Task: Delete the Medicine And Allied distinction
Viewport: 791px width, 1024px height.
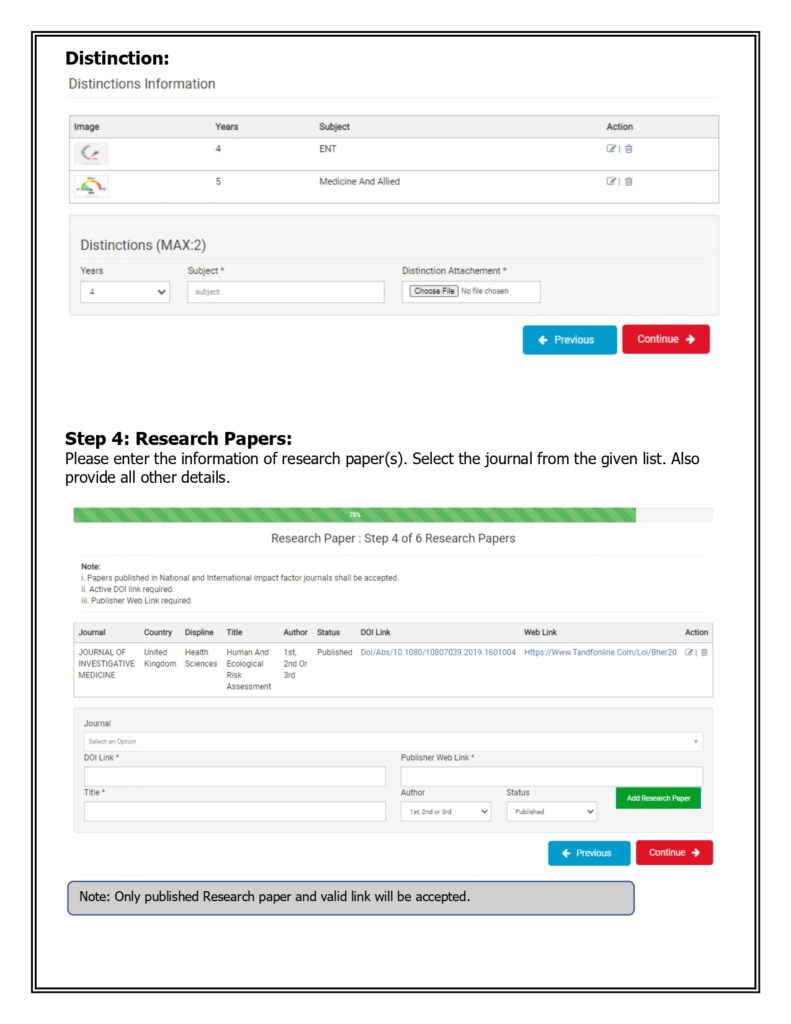Action: tap(628, 182)
